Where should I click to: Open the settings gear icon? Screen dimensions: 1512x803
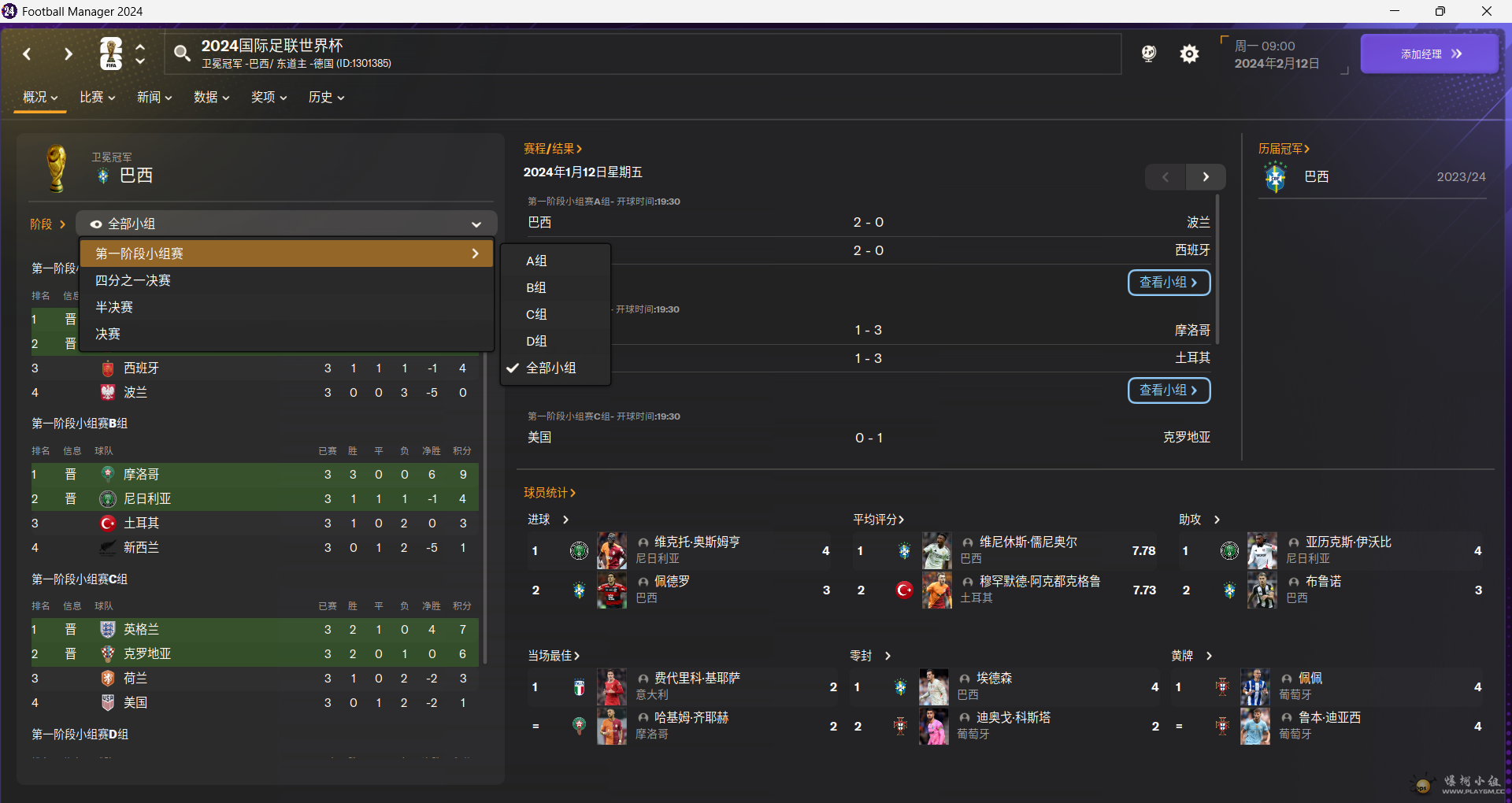pos(1189,54)
